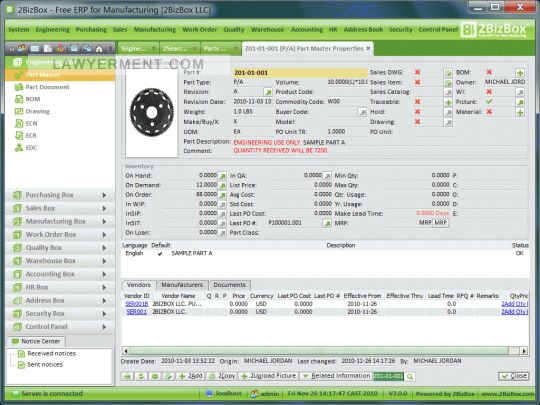Click the MRP button
The width and height of the screenshot is (540, 405).
(440, 223)
